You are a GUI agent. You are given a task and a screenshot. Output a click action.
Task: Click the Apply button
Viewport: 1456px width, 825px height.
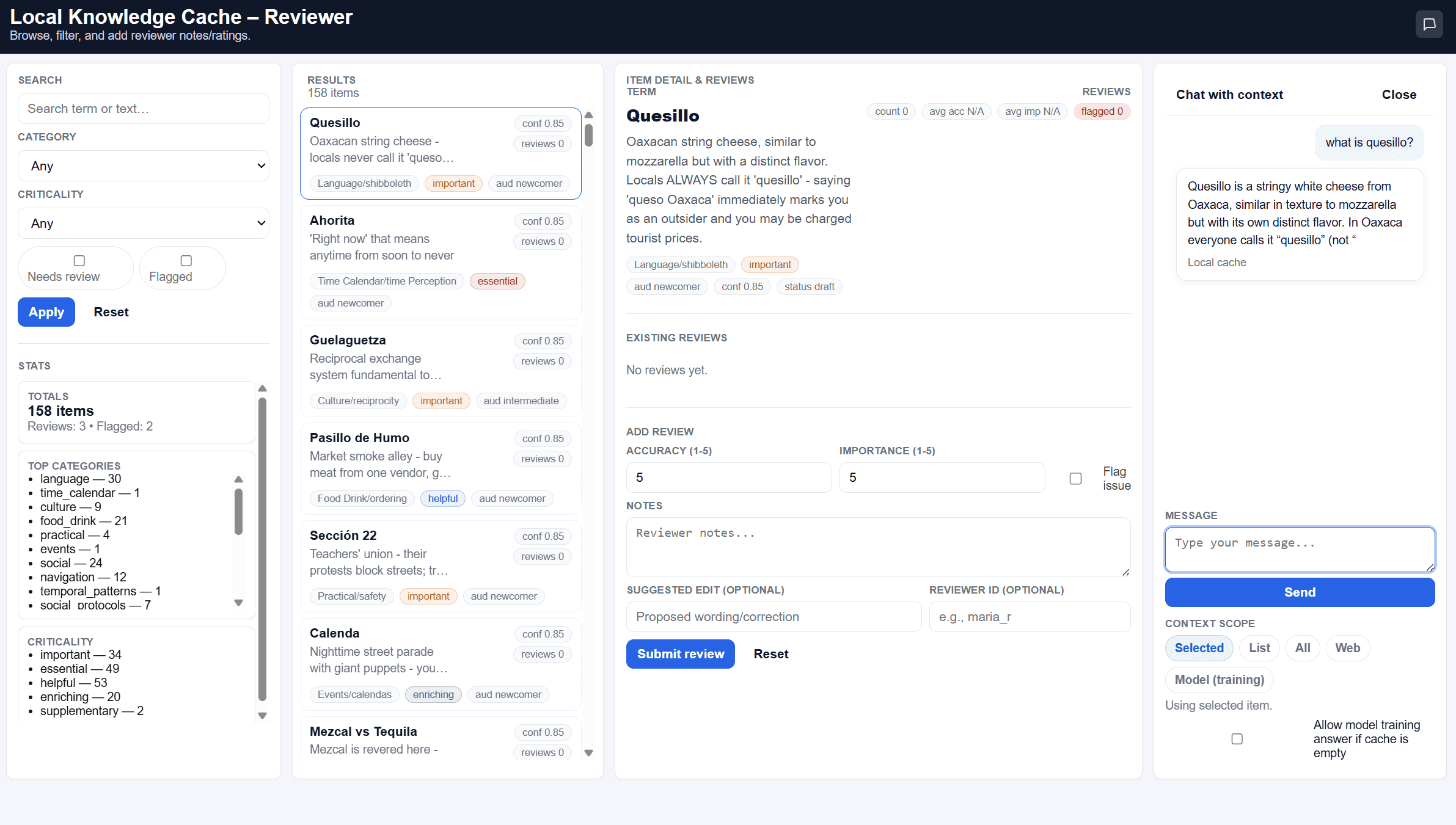pyautogui.click(x=46, y=312)
